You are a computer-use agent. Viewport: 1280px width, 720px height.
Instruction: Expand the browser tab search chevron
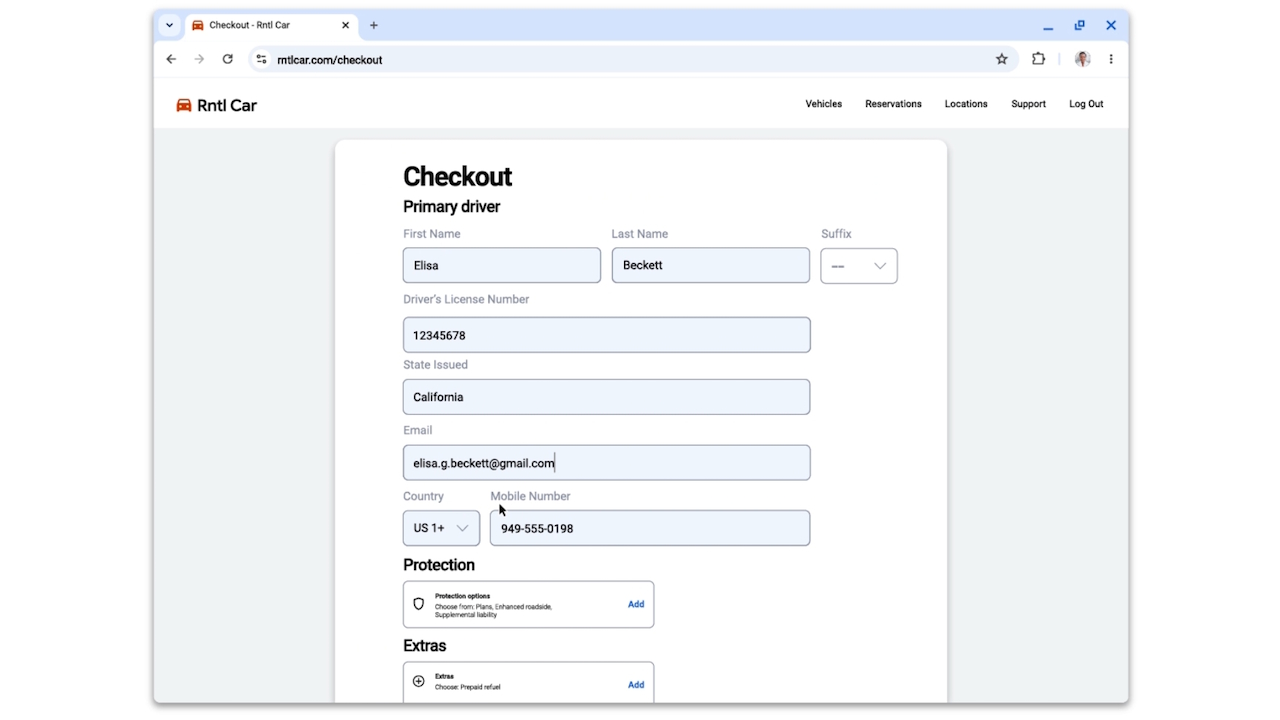(x=168, y=25)
